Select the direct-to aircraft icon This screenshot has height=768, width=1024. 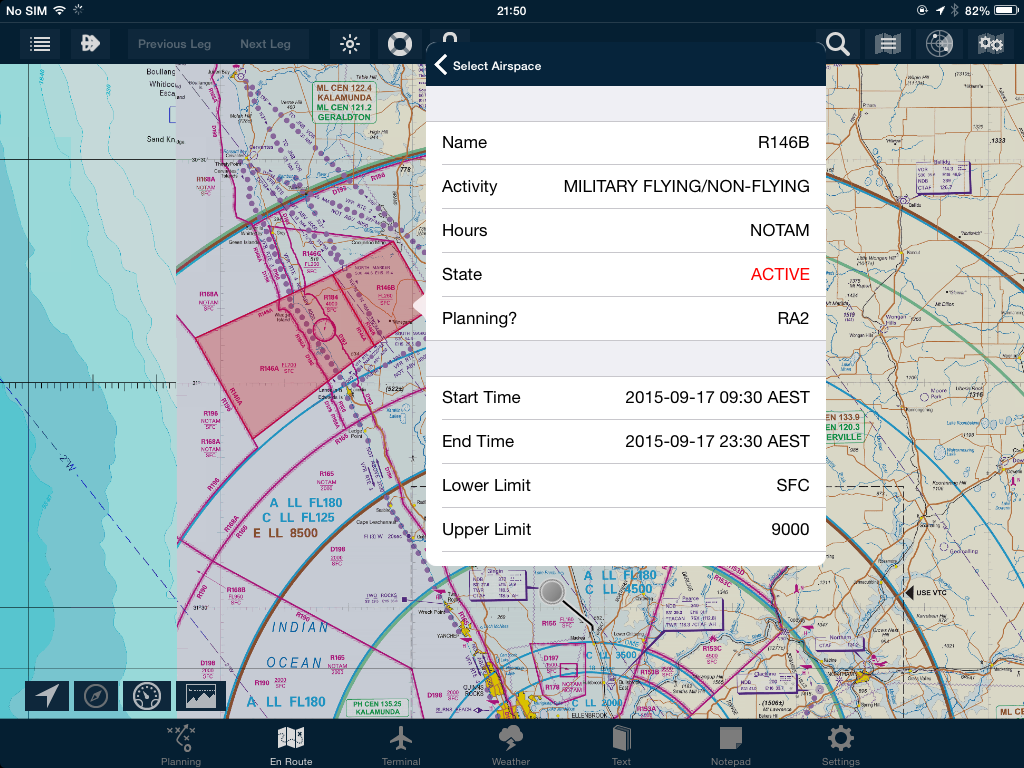(89, 44)
